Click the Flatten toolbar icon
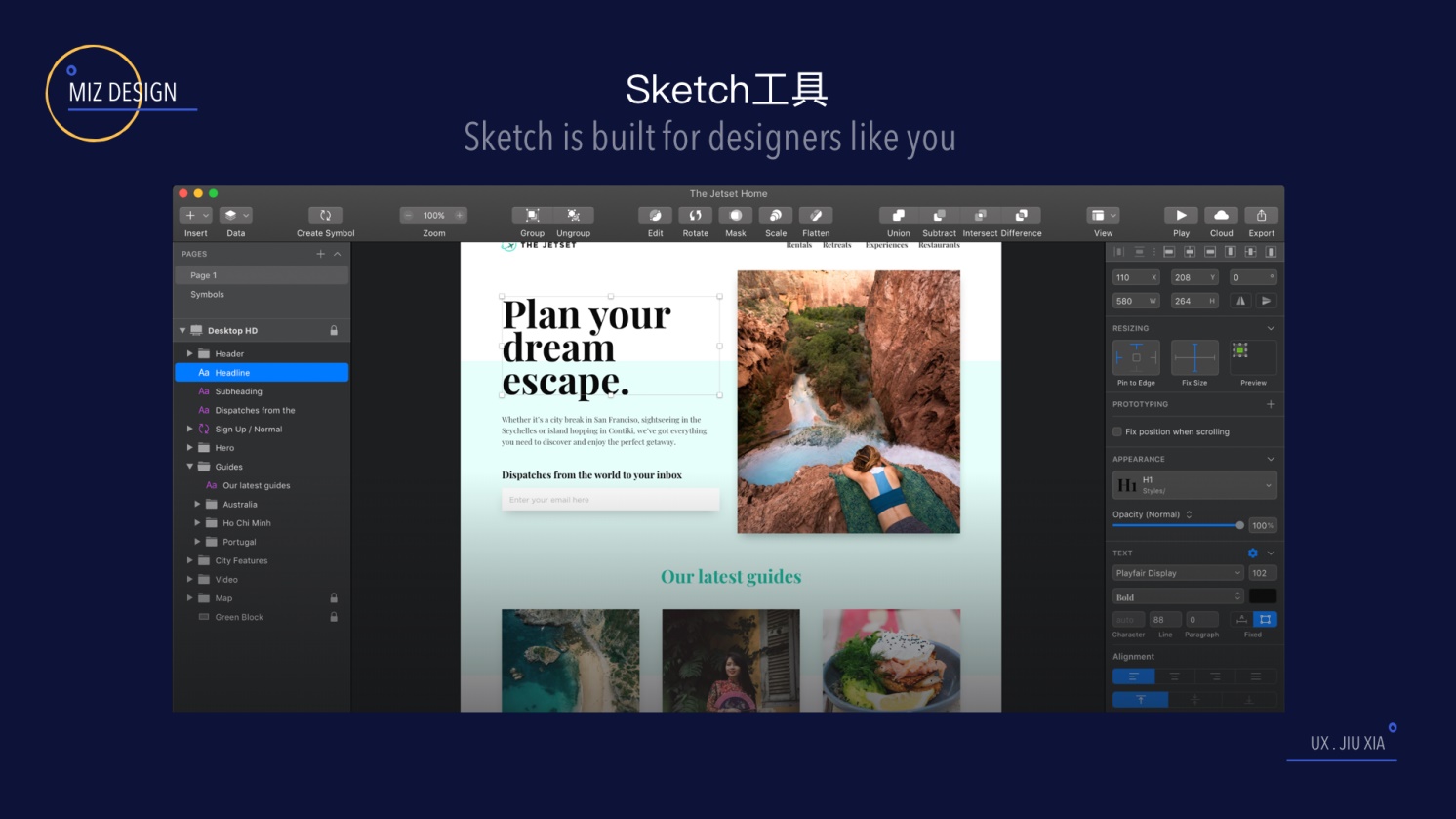Viewport: 1456px width, 819px height. pyautogui.click(x=815, y=216)
